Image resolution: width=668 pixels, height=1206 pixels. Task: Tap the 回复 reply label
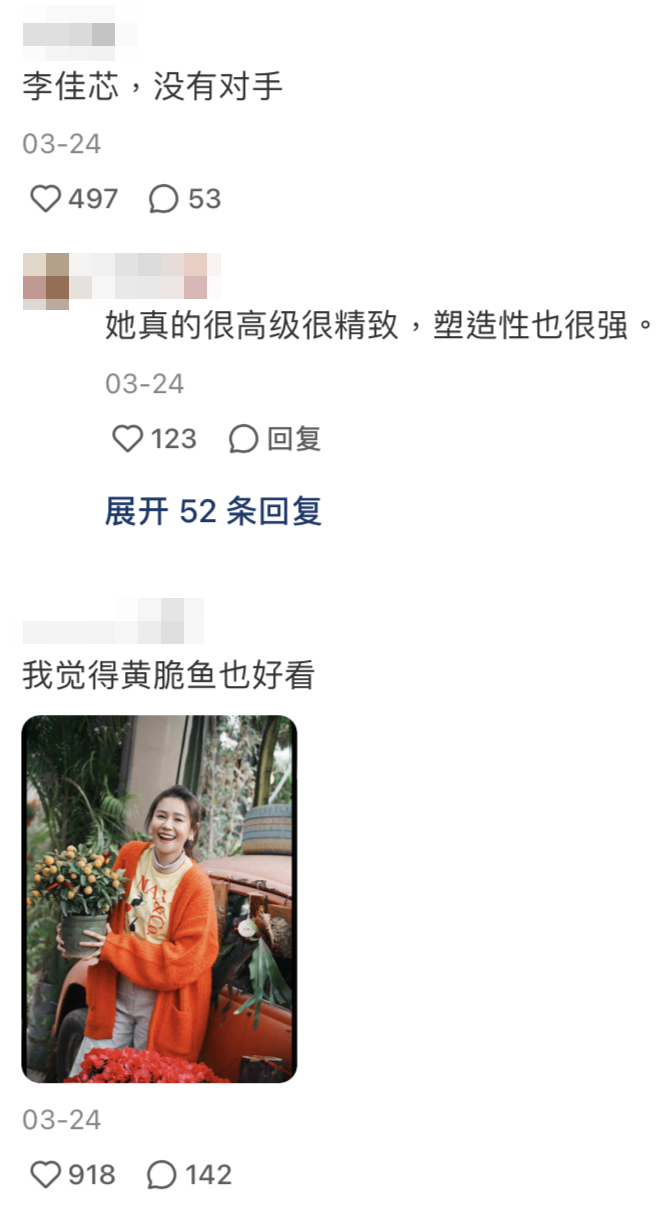[x=294, y=439]
